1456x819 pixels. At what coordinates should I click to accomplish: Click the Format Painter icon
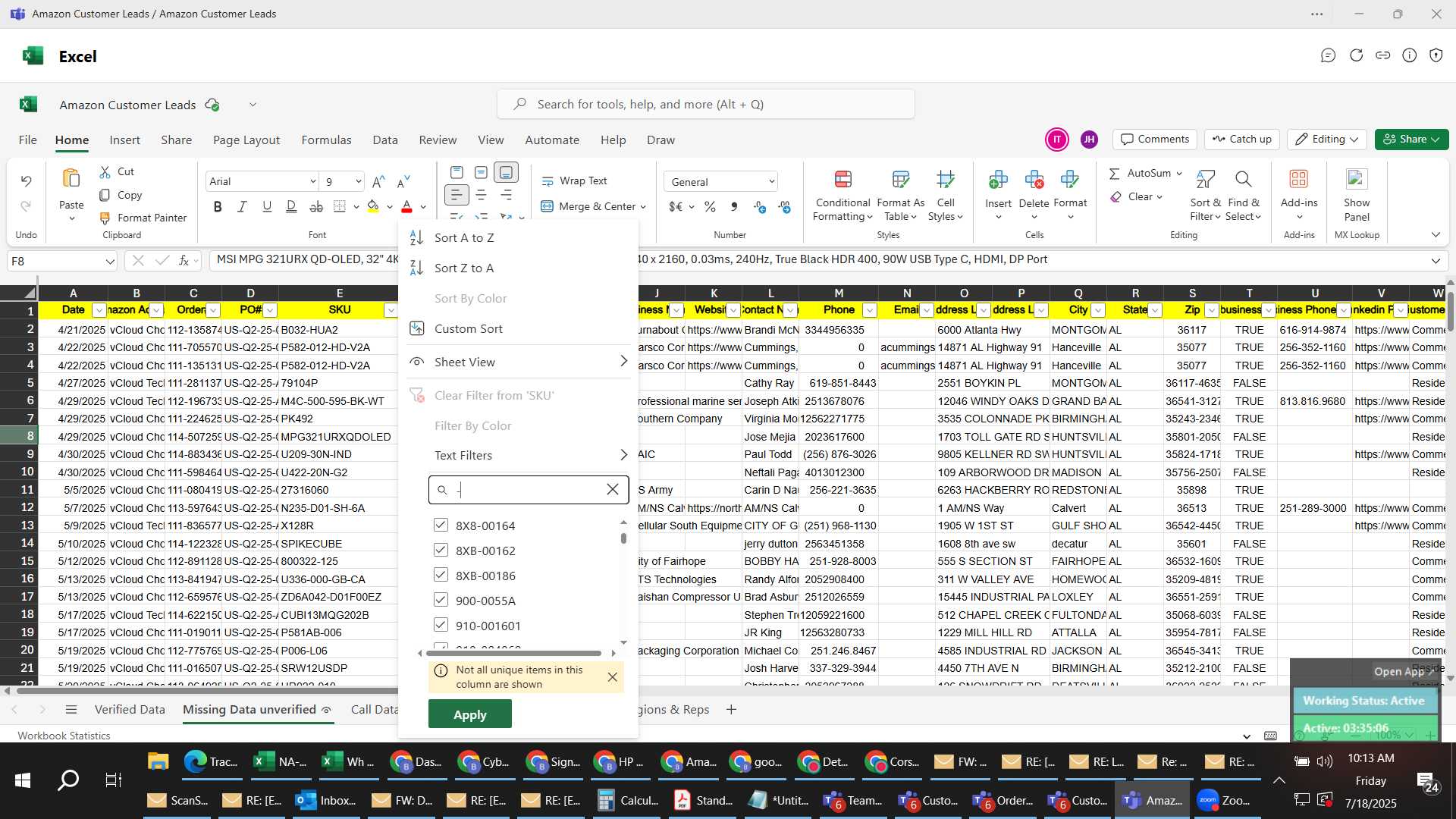click(105, 218)
